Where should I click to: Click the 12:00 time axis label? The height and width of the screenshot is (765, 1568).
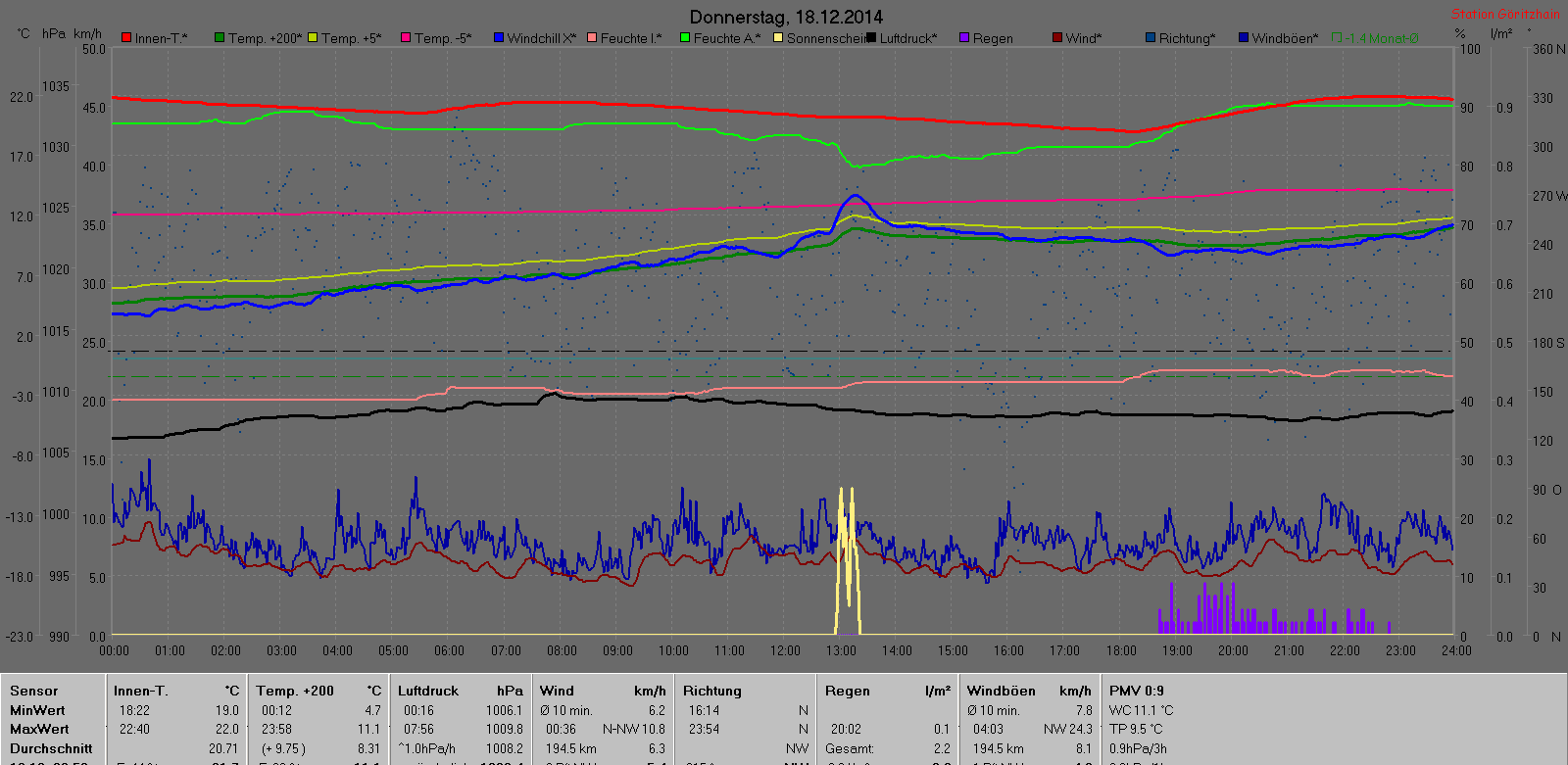785,650
